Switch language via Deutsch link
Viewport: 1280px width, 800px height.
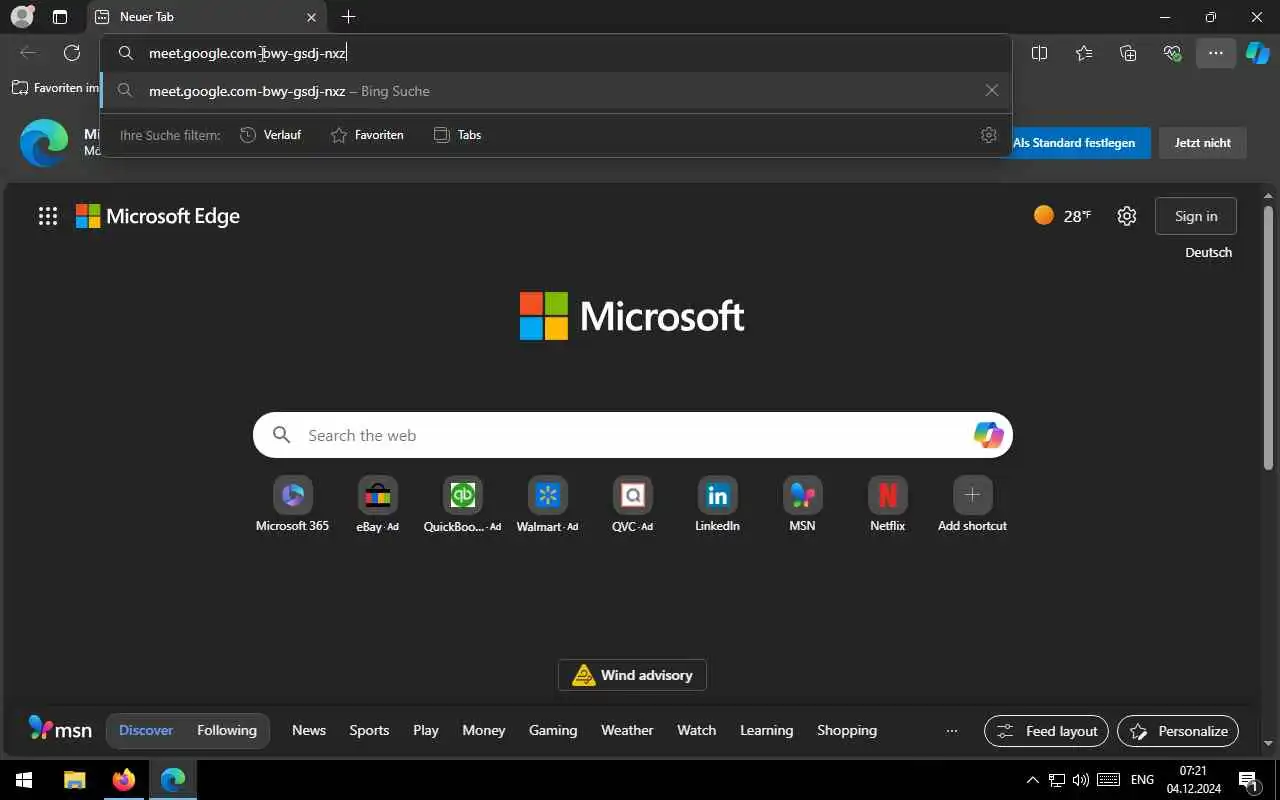tap(1208, 252)
